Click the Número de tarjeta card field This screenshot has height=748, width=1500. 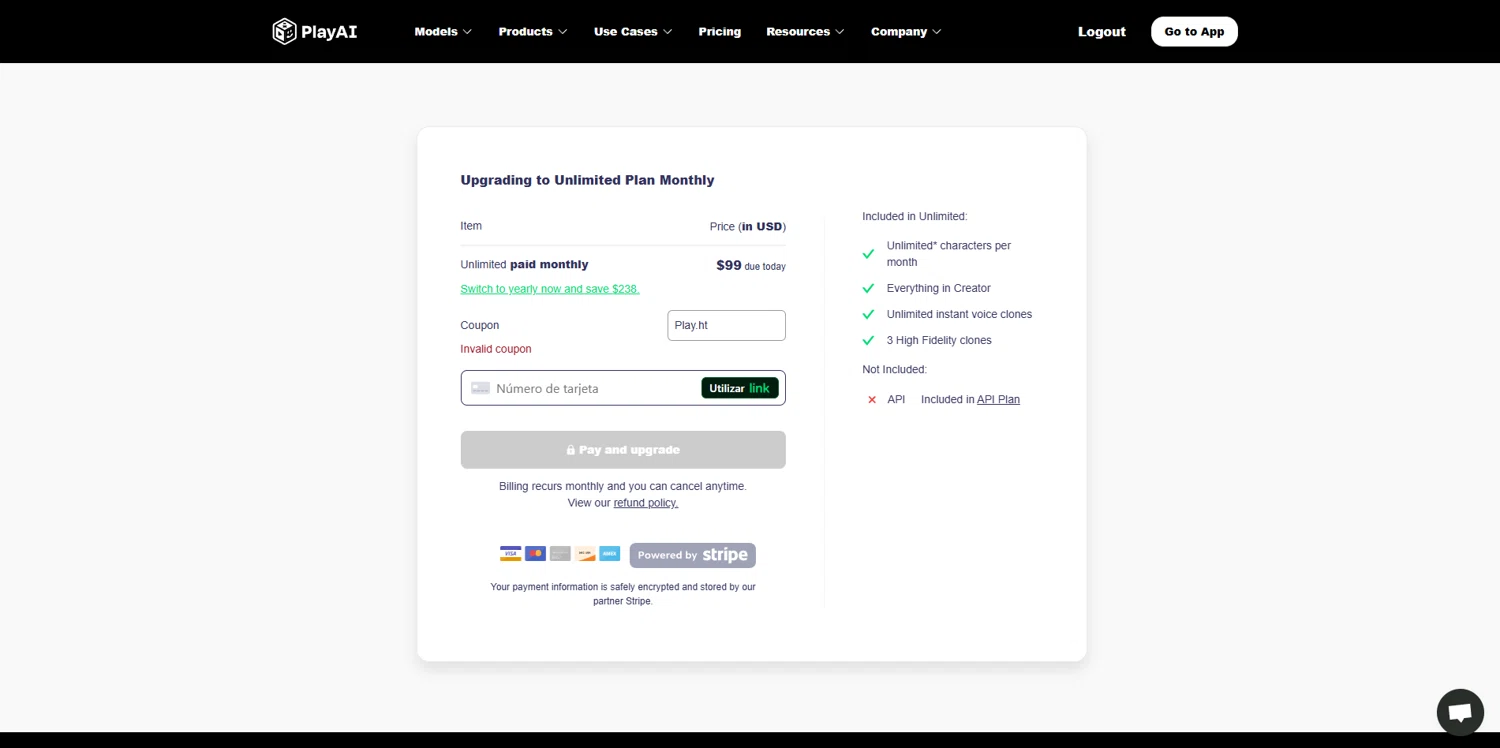[x=623, y=388]
